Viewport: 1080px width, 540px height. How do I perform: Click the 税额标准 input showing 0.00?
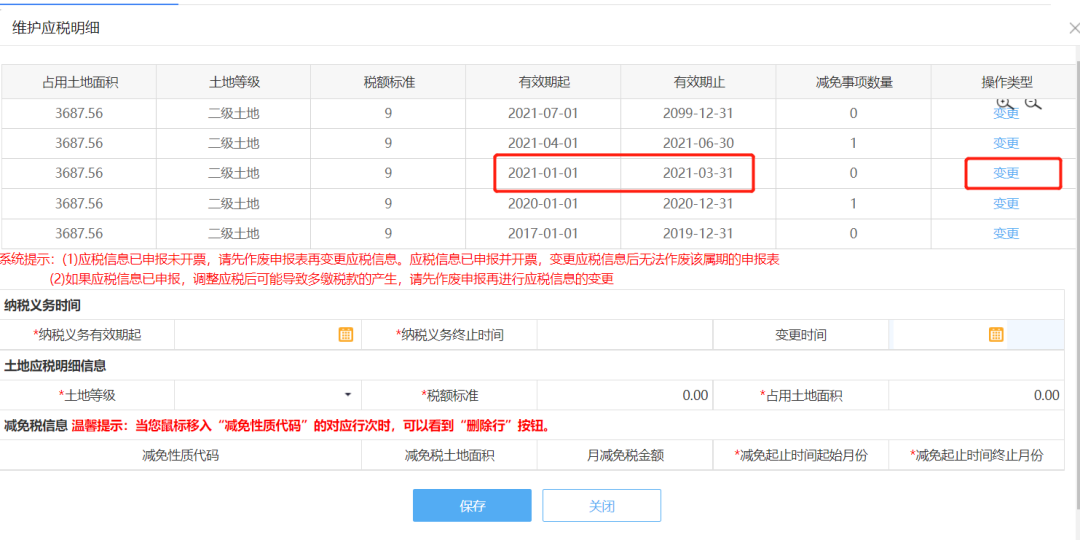(625, 395)
